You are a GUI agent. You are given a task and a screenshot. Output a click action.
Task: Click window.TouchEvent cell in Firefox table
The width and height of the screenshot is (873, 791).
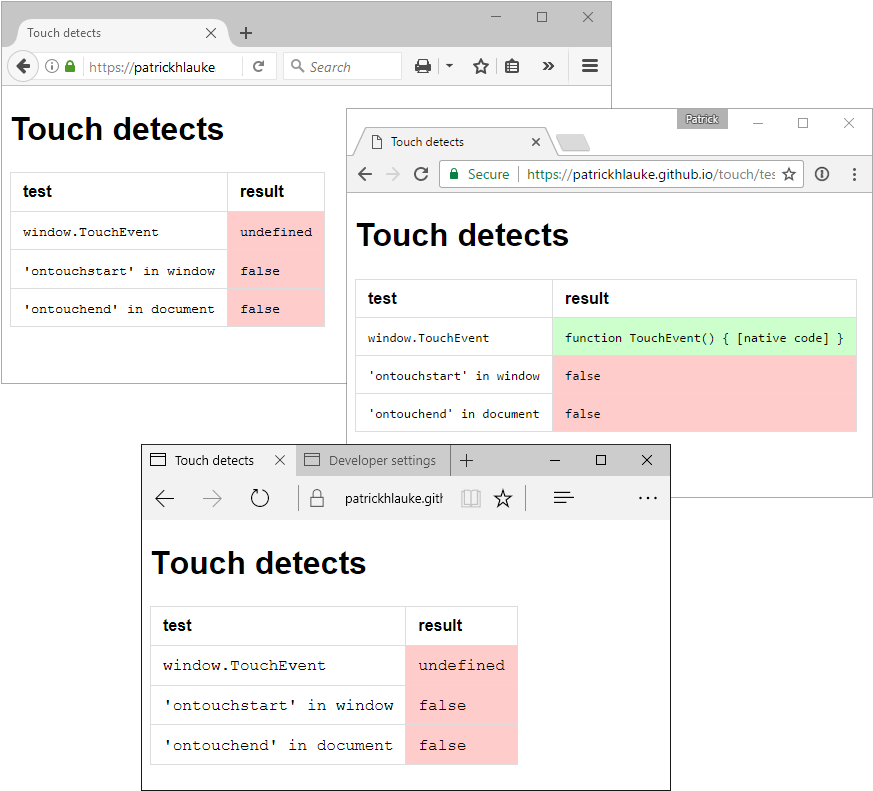(119, 232)
